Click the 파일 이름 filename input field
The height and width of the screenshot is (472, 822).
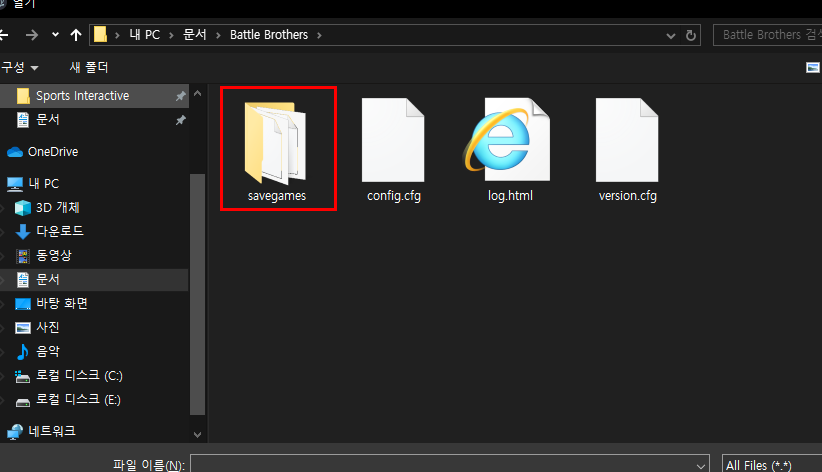point(450,465)
